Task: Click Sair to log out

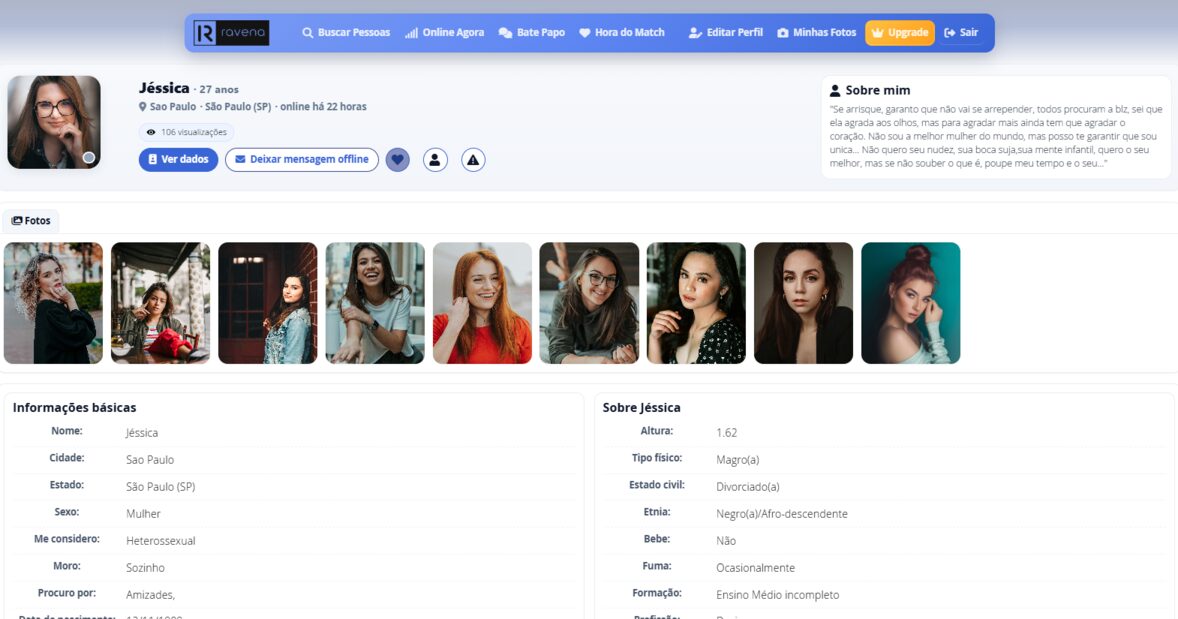Action: pyautogui.click(x=961, y=33)
